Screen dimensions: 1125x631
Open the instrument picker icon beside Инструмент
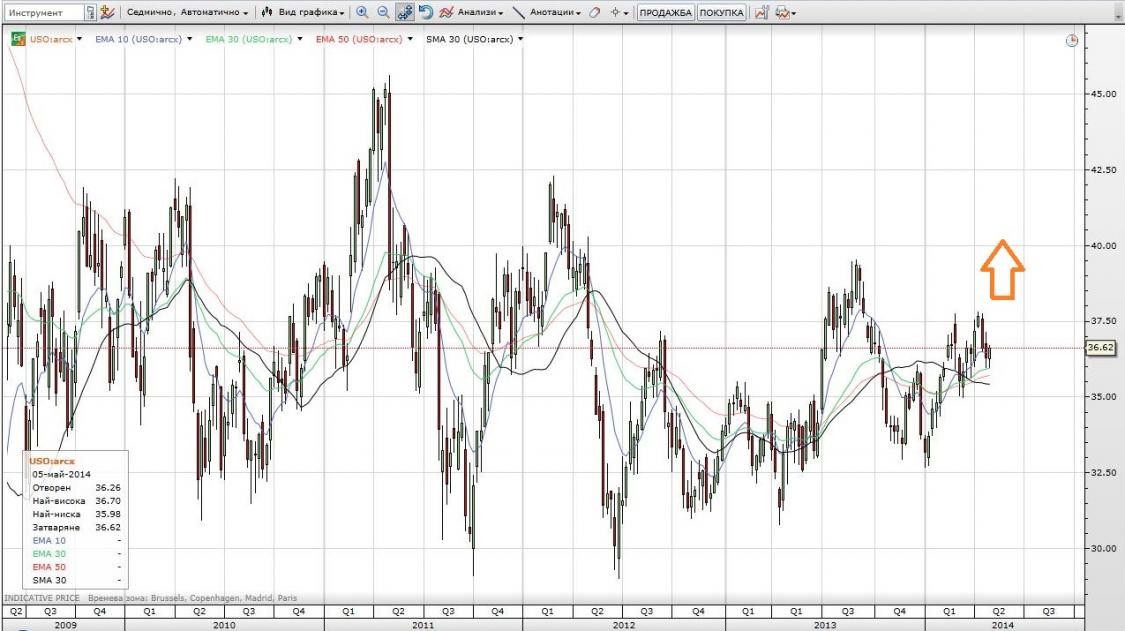click(90, 12)
